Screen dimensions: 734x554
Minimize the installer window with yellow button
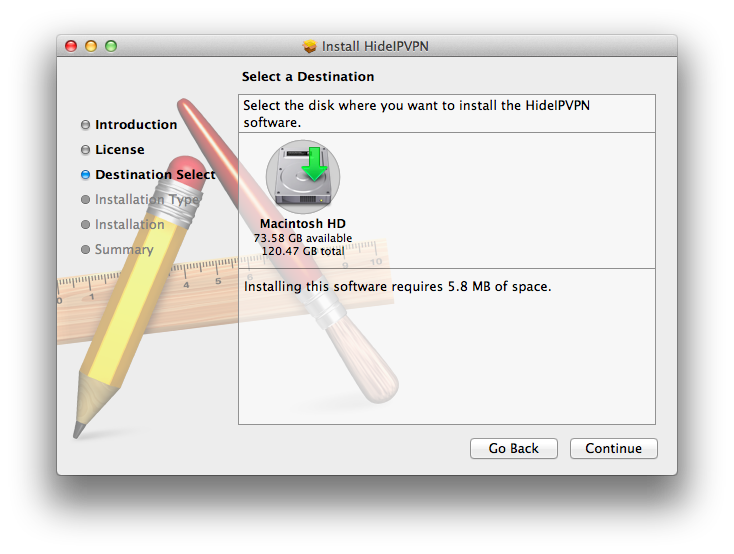pyautogui.click(x=91, y=46)
